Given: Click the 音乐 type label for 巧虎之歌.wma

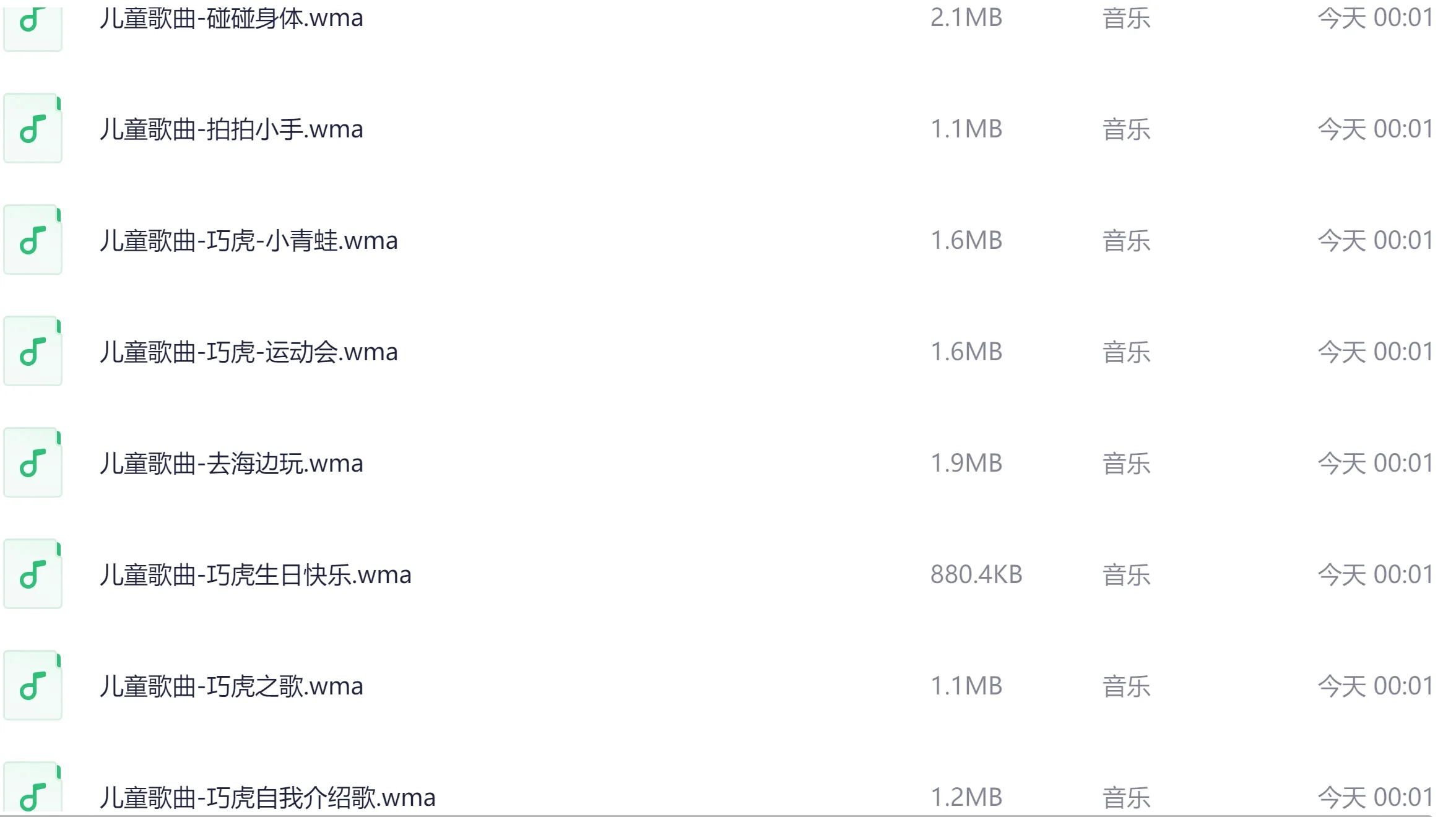Looking at the screenshot, I should 1126,686.
